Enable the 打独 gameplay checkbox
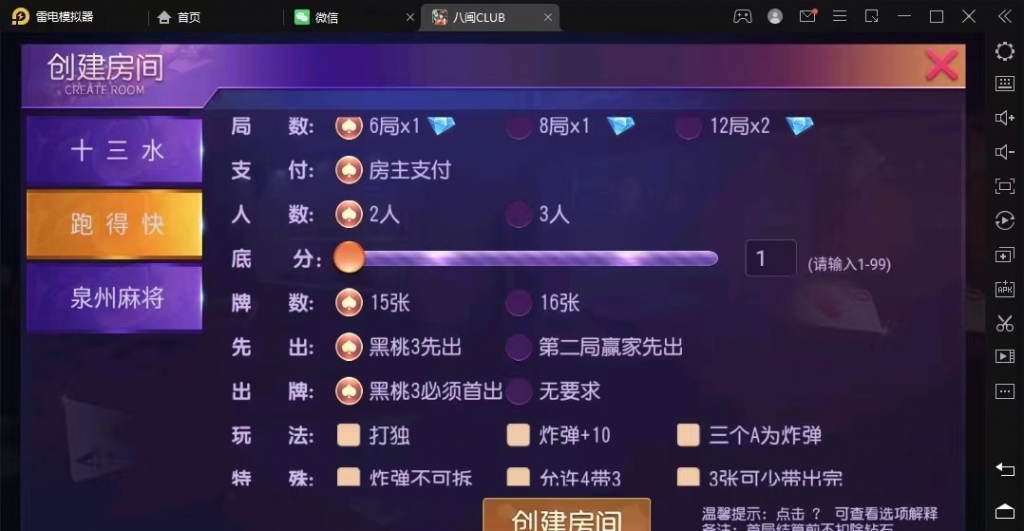Screen dimensions: 1024x531 [x=348, y=435]
